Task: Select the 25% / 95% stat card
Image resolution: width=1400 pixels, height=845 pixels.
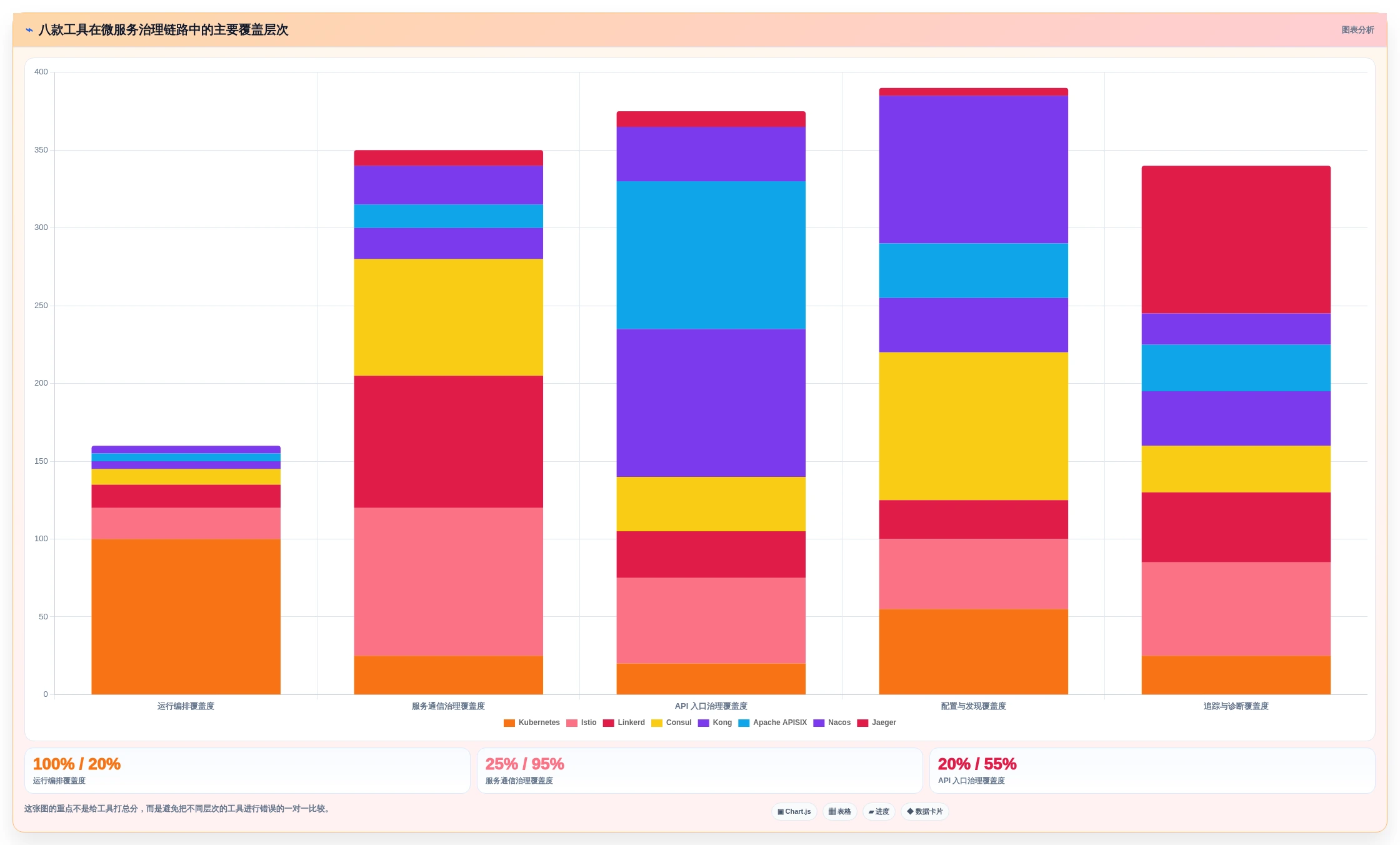Action: (700, 771)
